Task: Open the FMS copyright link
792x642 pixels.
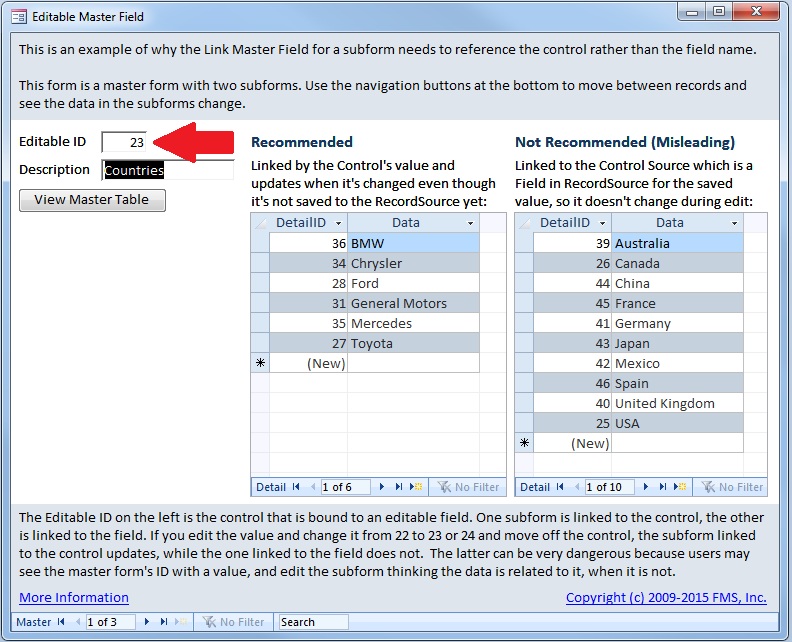Action: (x=666, y=598)
